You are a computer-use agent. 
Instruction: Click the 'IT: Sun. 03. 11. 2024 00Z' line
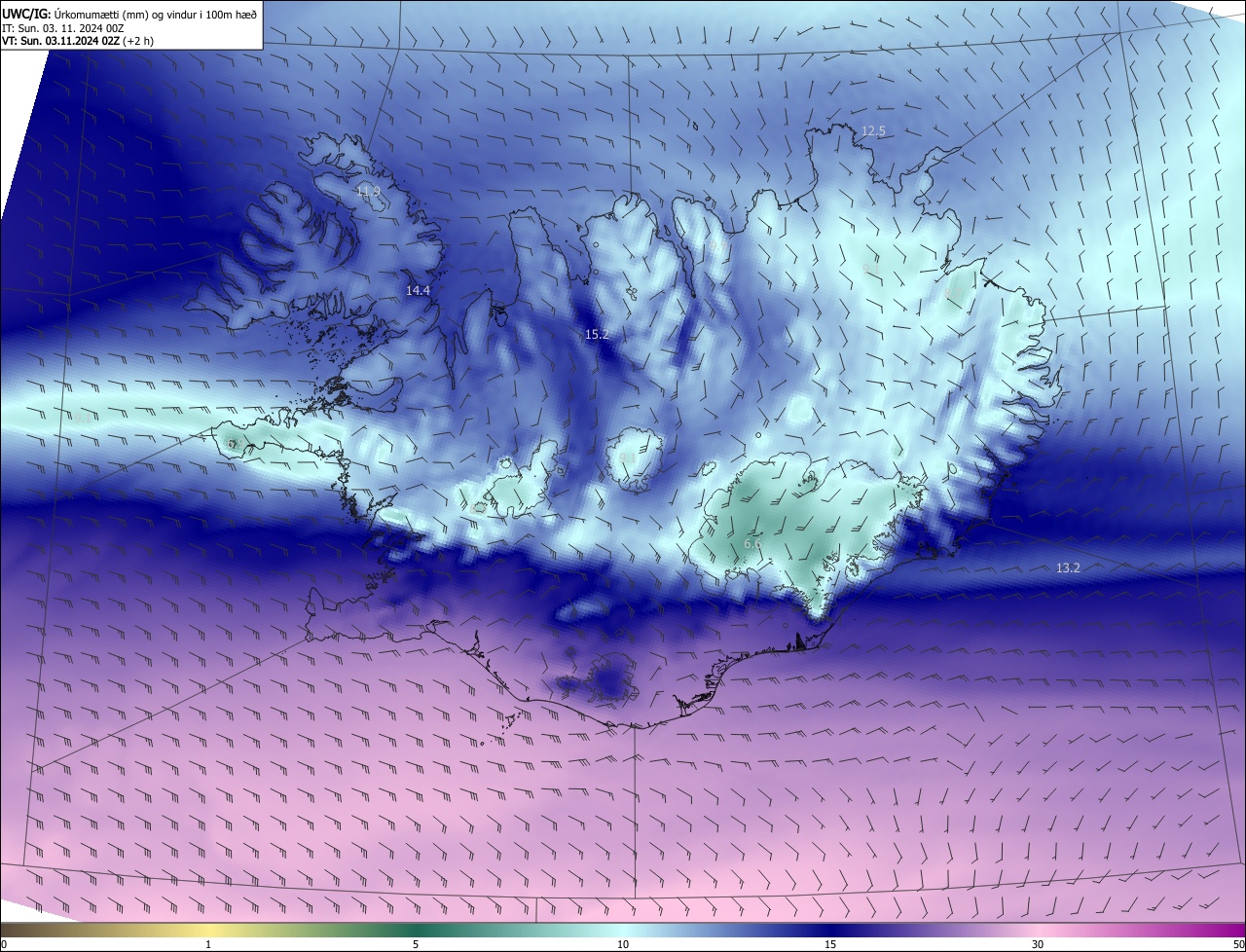(x=62, y=28)
